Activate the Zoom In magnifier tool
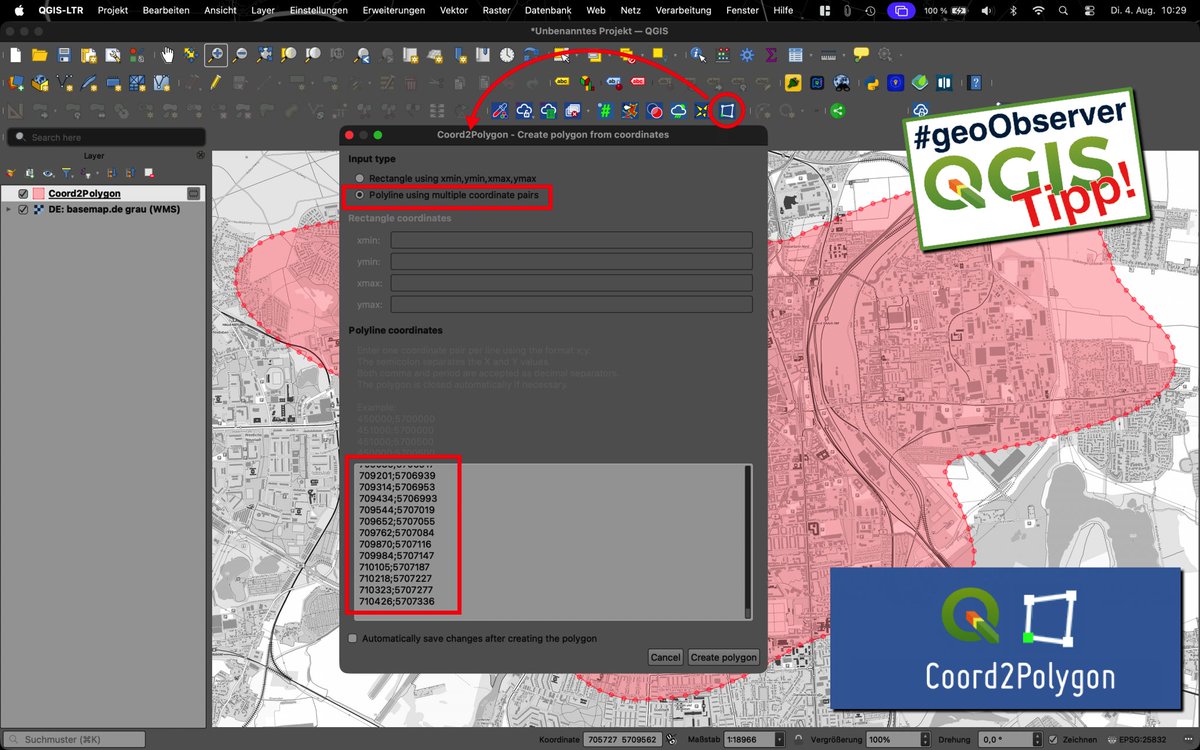Screen dimensions: 1200x750 coord(216,55)
